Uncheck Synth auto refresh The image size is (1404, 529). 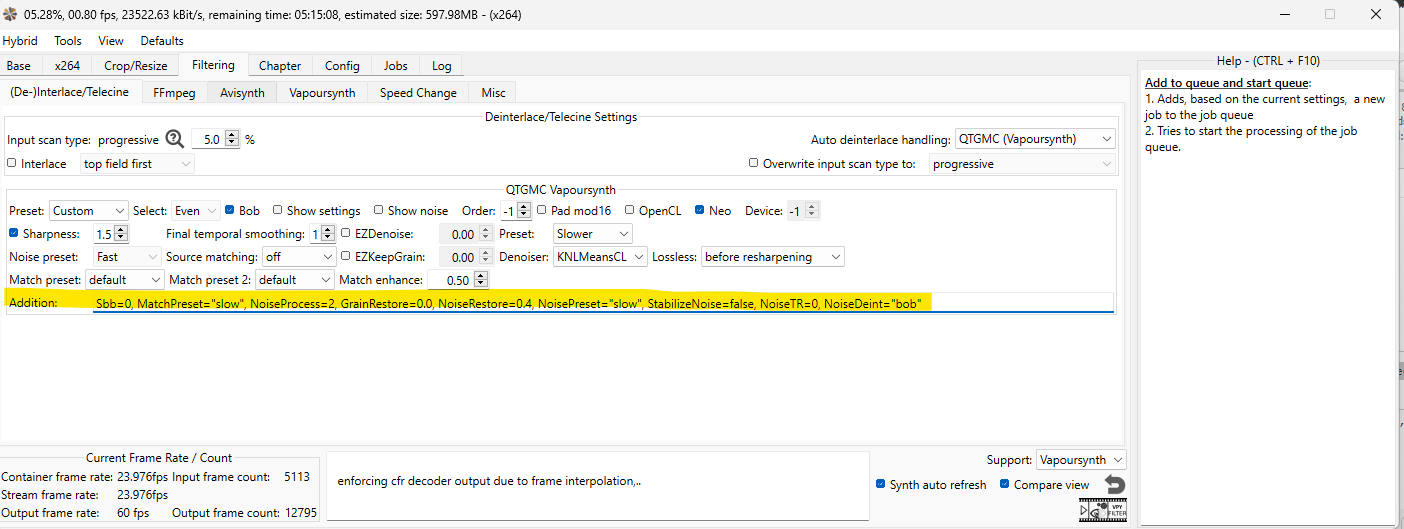(x=880, y=485)
